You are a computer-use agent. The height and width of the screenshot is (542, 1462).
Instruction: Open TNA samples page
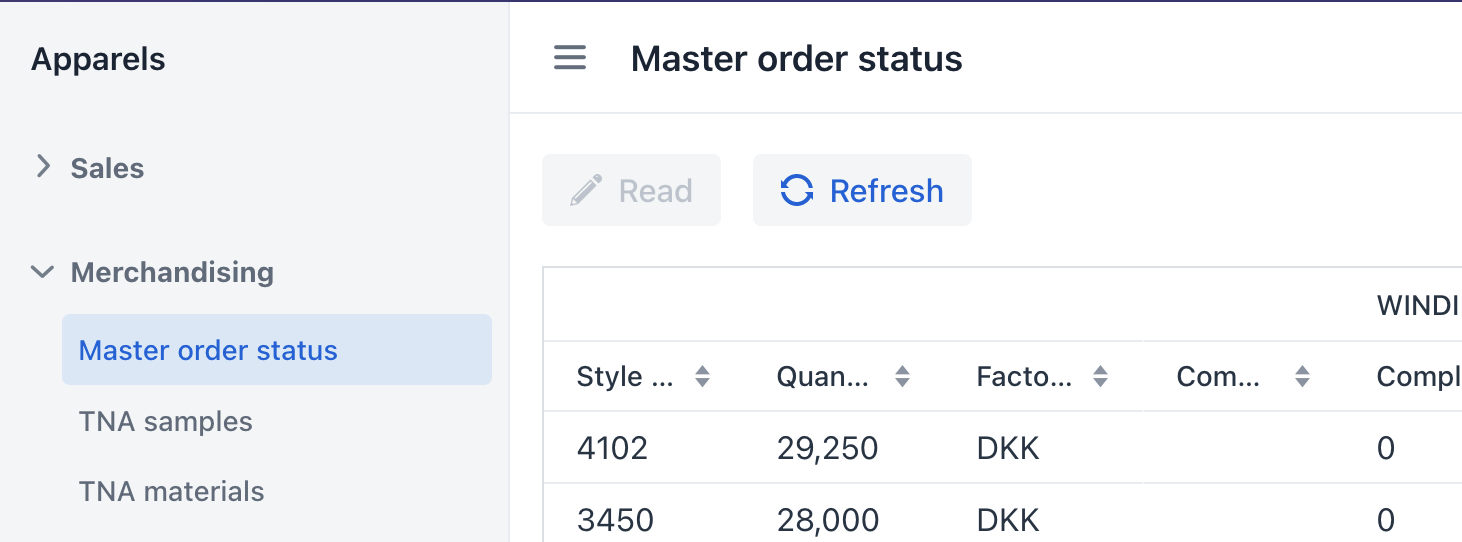(x=166, y=421)
